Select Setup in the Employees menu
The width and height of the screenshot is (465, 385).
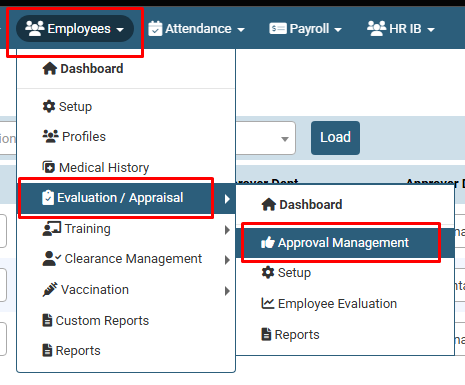pos(126,107)
